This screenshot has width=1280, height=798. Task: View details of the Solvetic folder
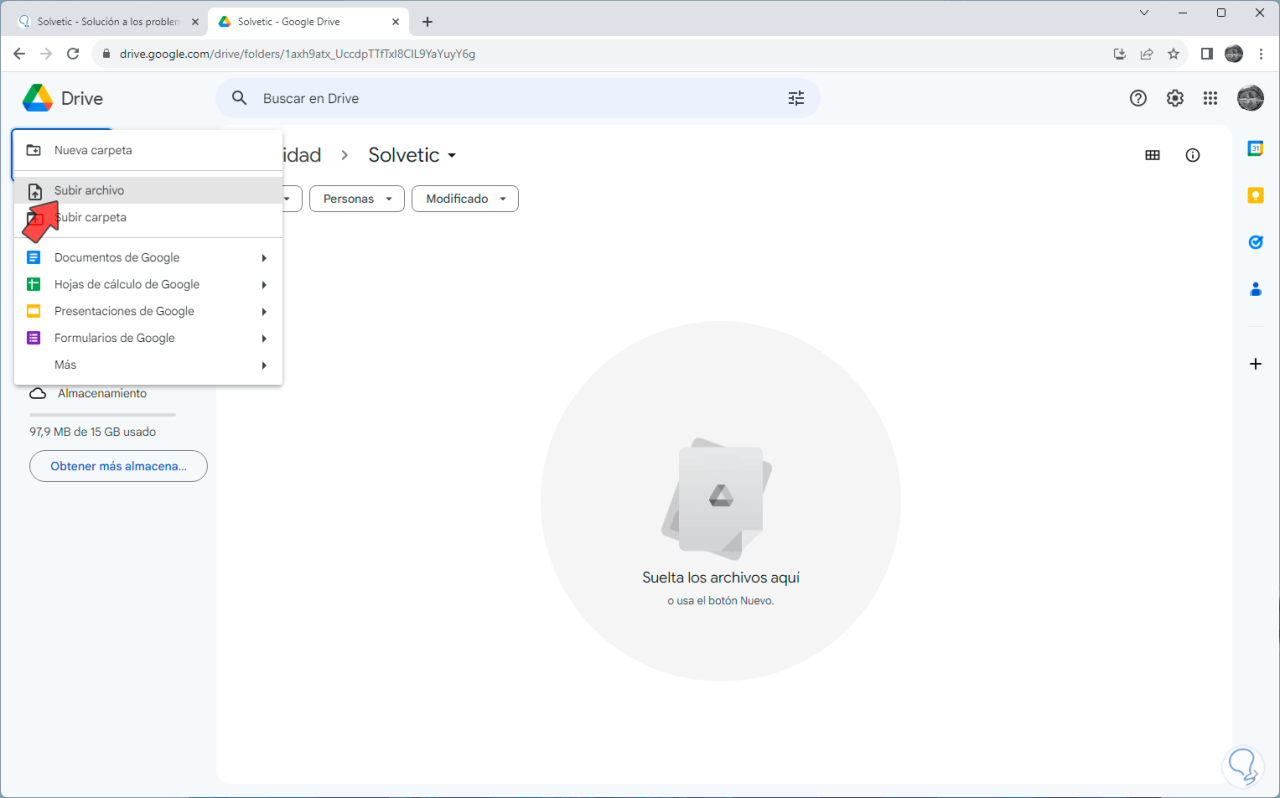(1192, 155)
